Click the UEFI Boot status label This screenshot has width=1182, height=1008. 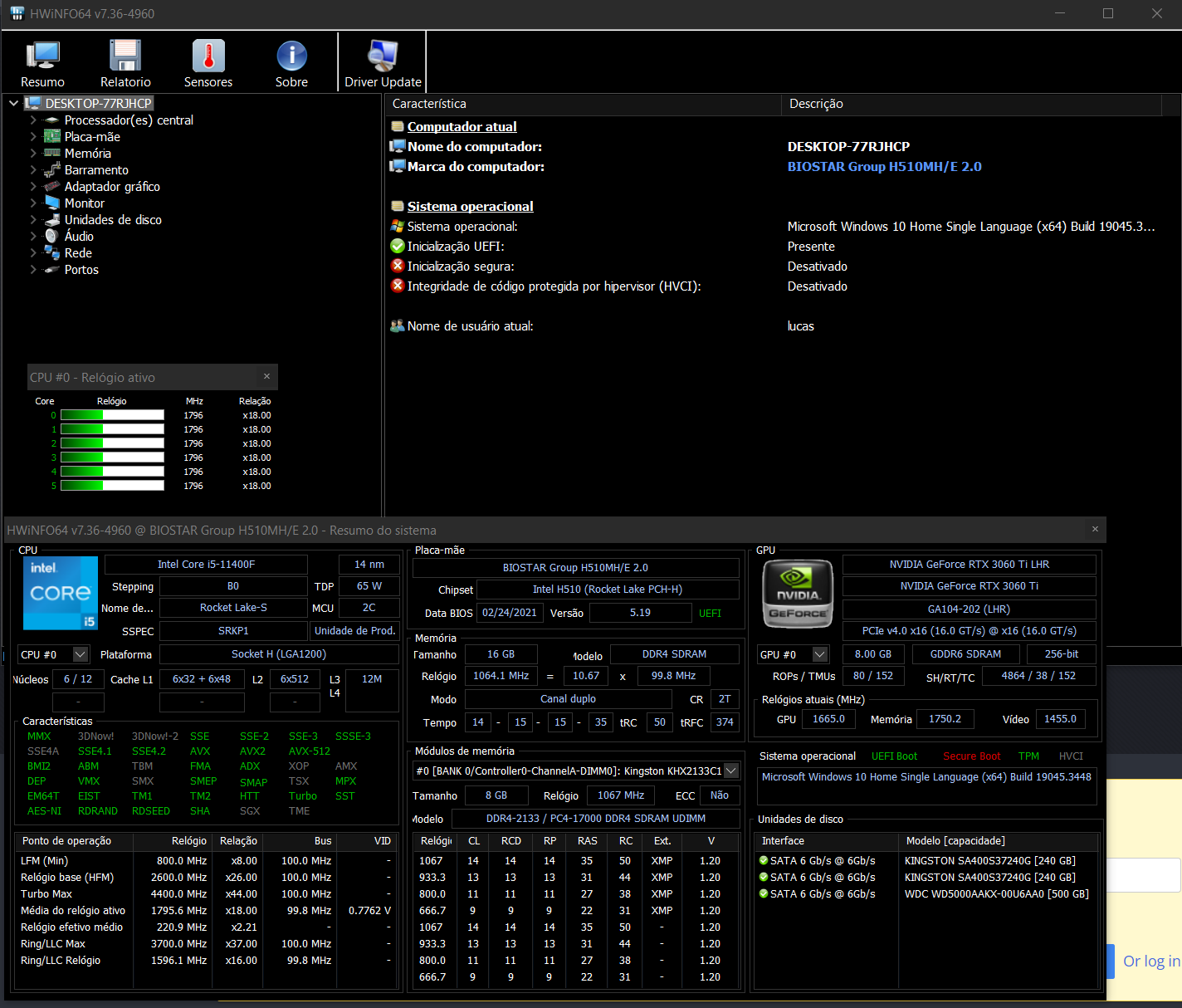pyautogui.click(x=894, y=756)
